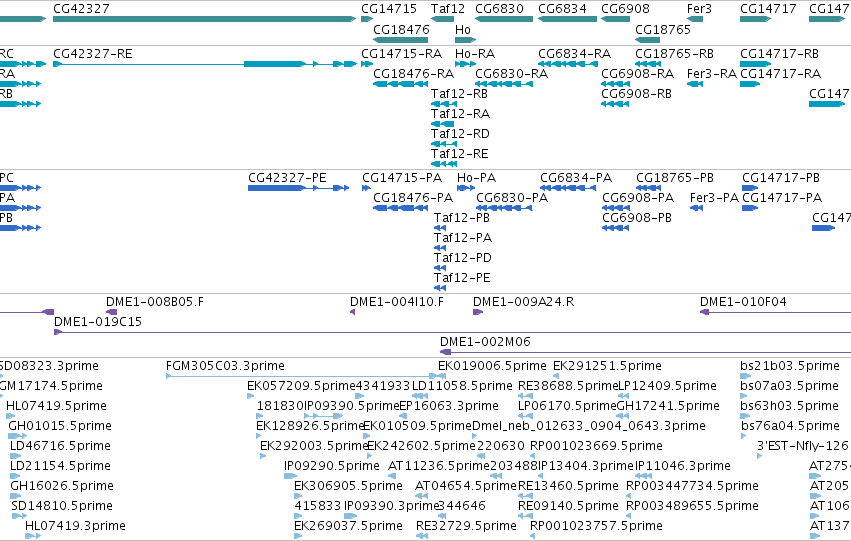
Task: Click transcript Taf12-RB
Action: 443,104
